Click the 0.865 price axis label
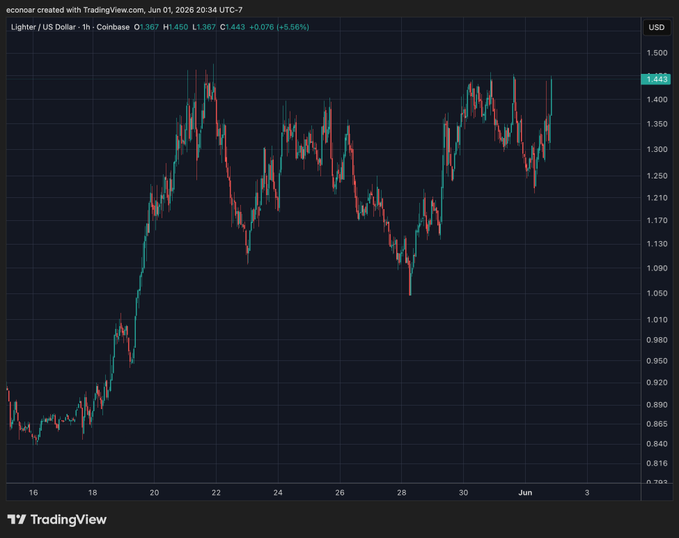 pos(657,424)
